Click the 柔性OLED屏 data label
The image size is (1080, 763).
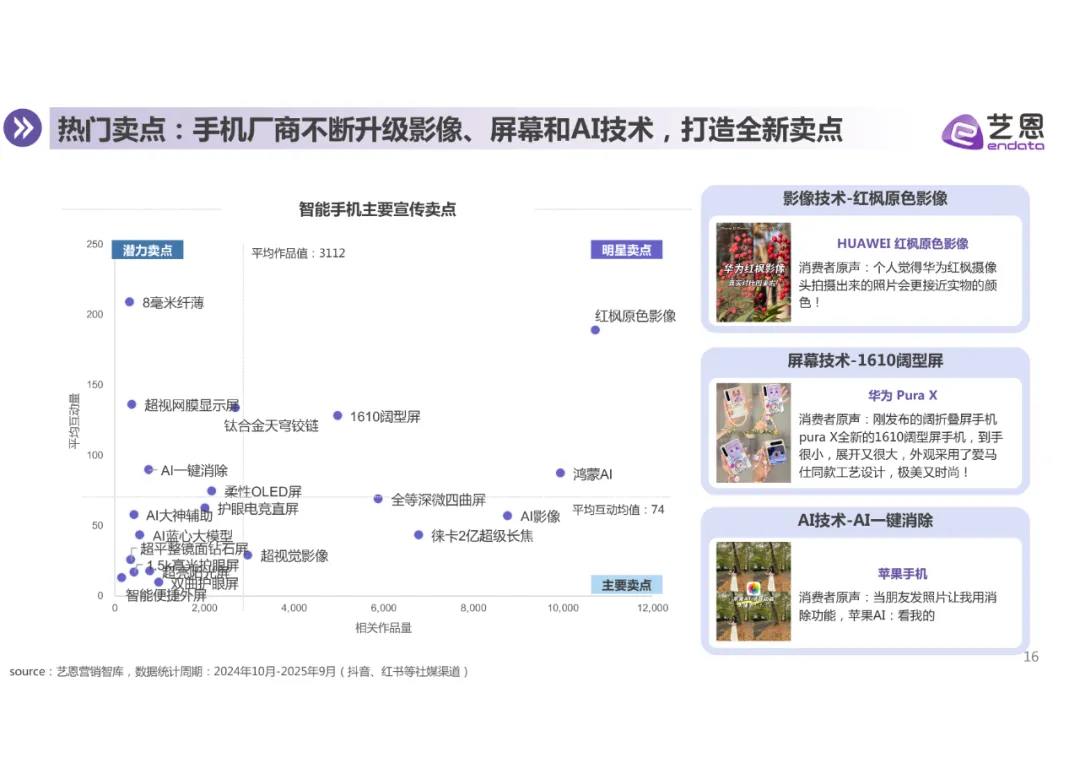(x=263, y=492)
